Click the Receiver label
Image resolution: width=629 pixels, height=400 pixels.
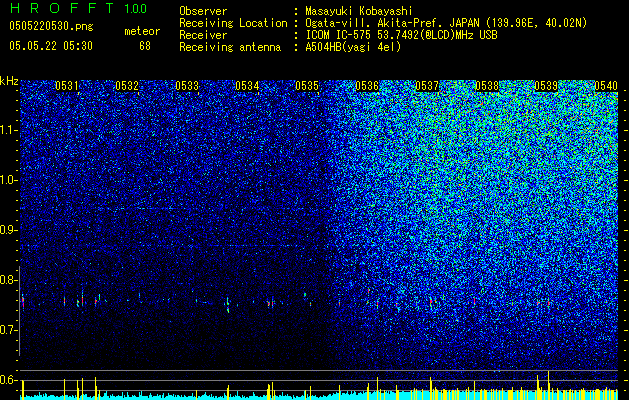(203, 35)
